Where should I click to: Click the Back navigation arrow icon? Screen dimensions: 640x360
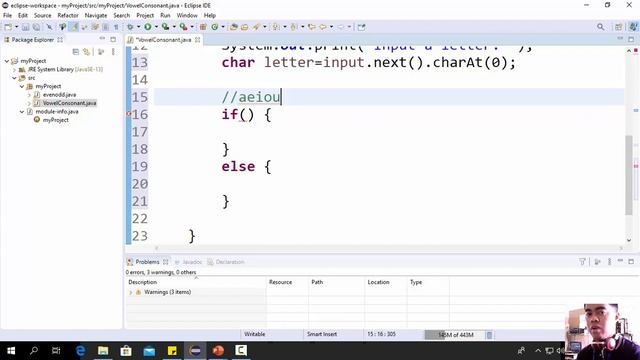(322, 27)
